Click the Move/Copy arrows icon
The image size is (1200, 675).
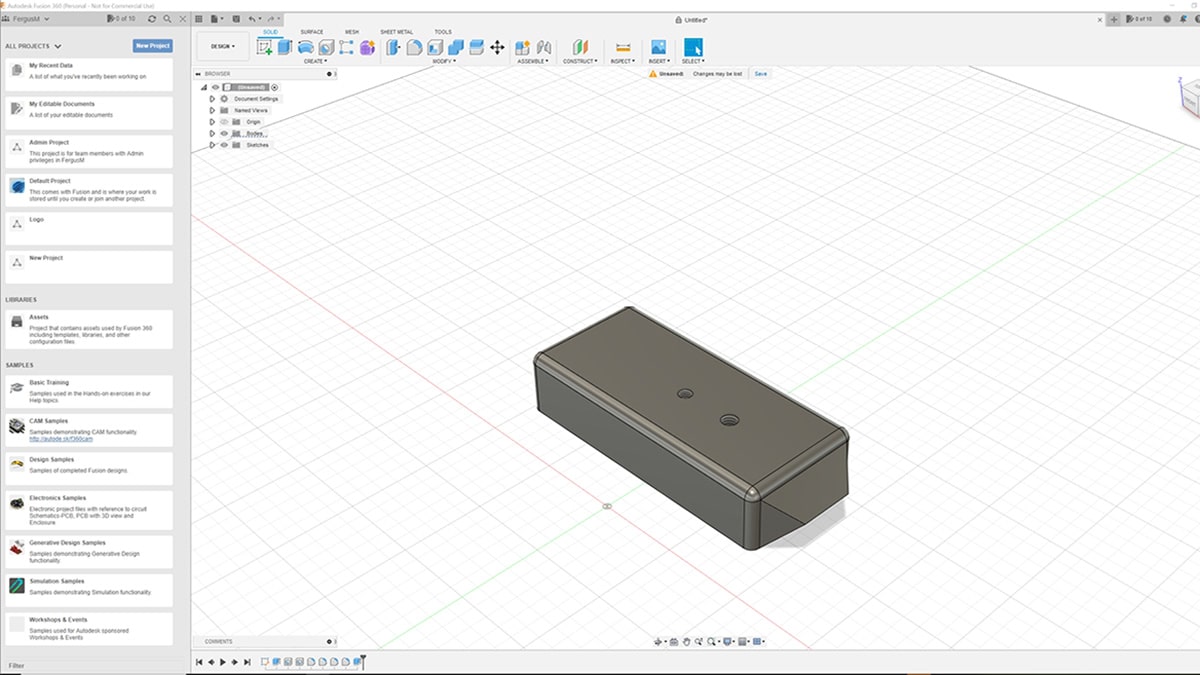click(497, 47)
